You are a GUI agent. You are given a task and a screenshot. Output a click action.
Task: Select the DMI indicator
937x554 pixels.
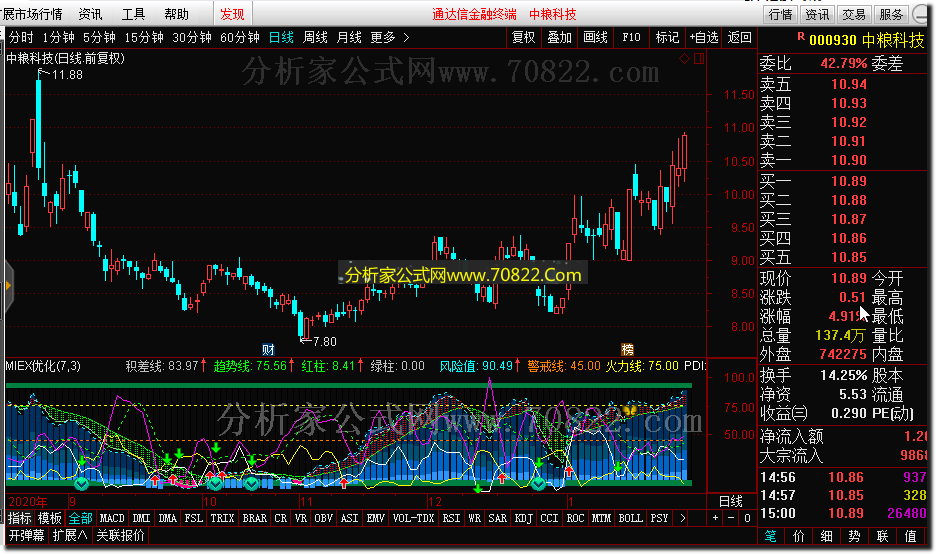(x=141, y=518)
